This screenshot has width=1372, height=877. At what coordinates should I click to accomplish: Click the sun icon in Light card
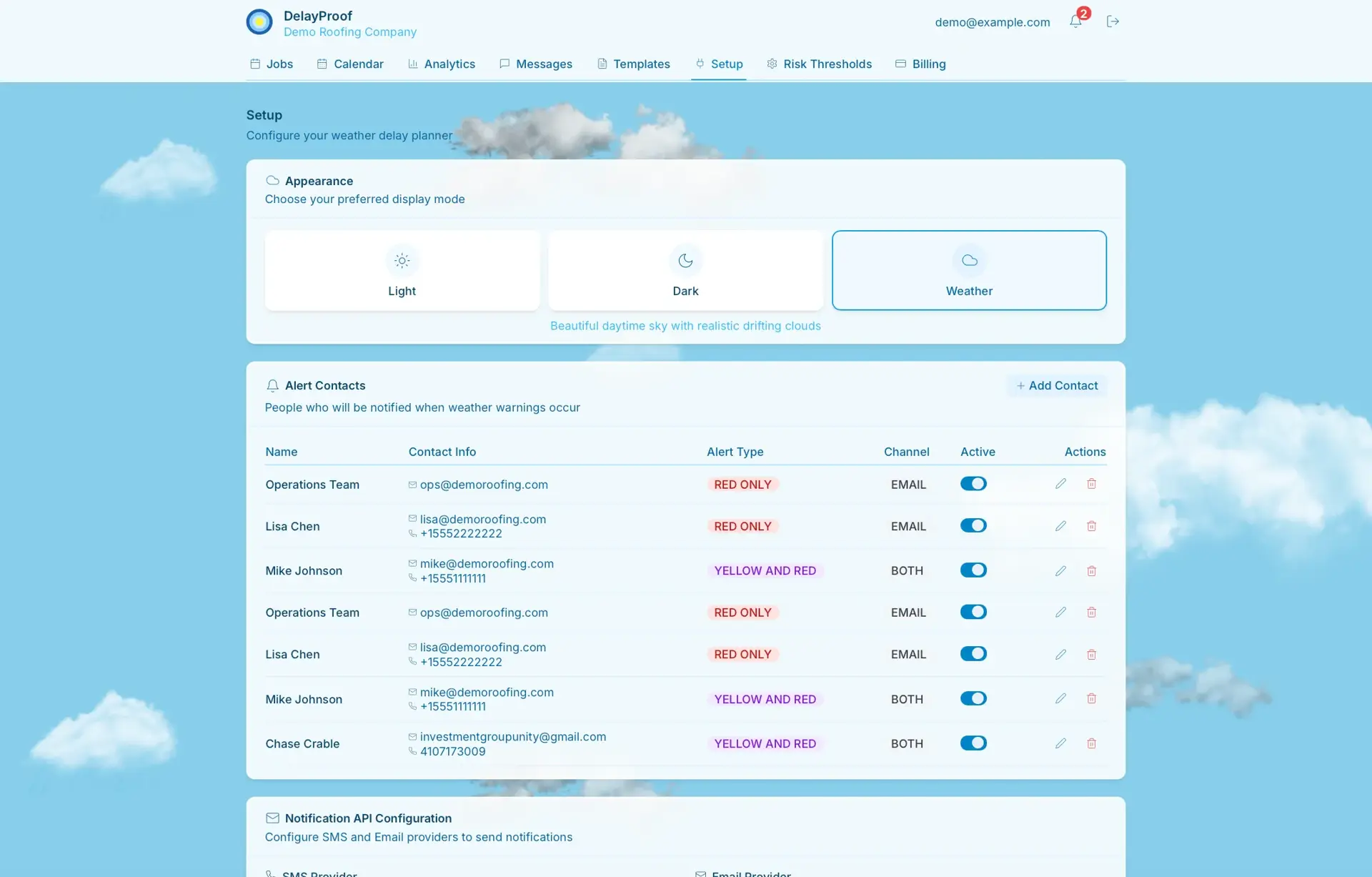coord(402,261)
